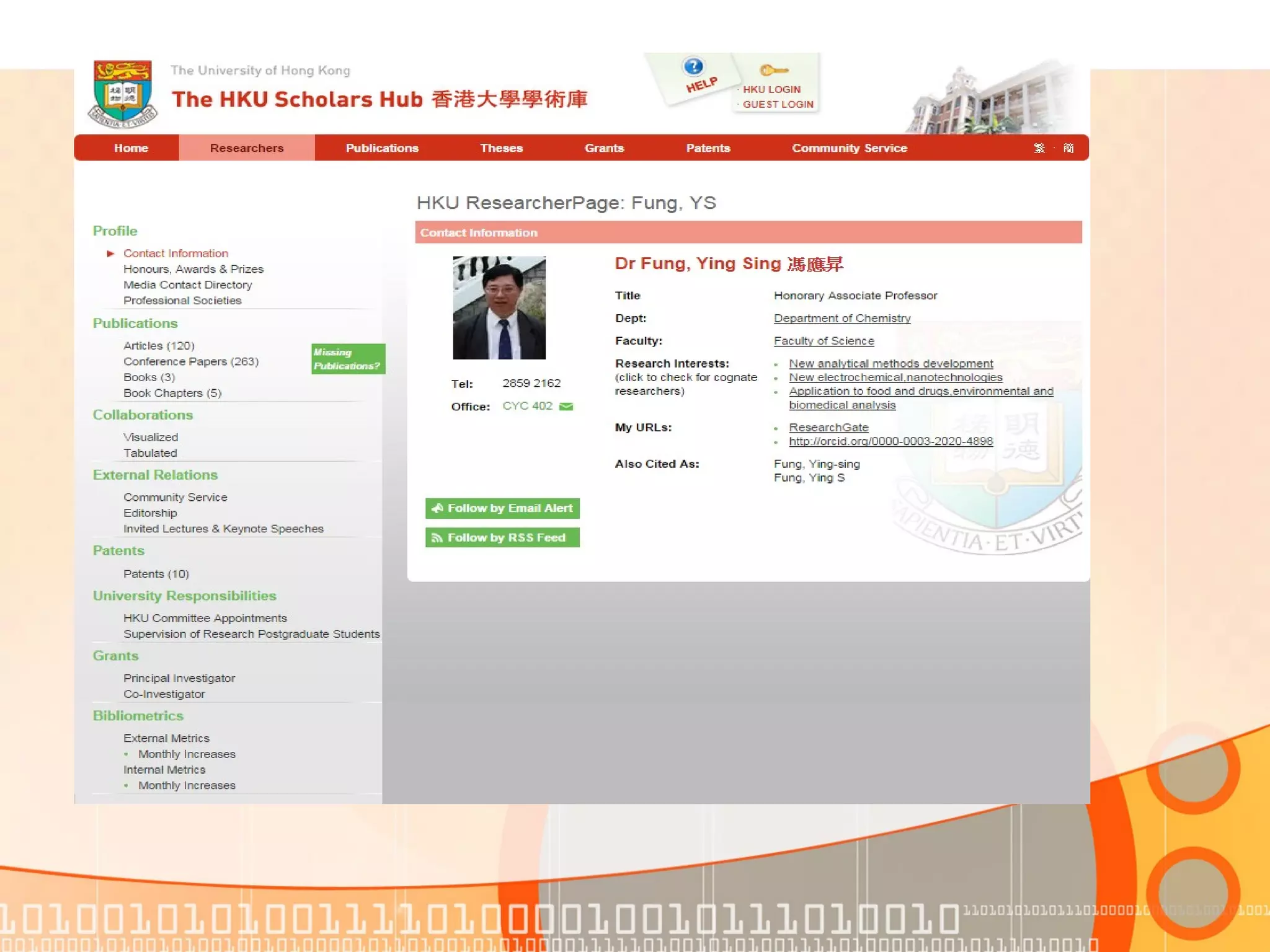The image size is (1270, 952).
Task: Click the Missing Publications green badge
Action: click(348, 359)
